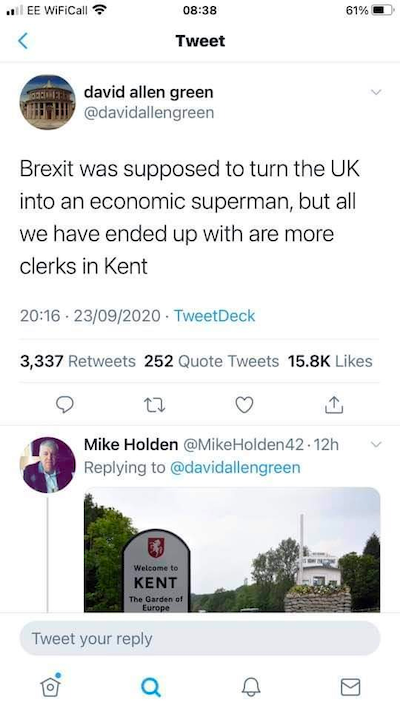
Task: Tap the retweet icon
Action: 154,405
